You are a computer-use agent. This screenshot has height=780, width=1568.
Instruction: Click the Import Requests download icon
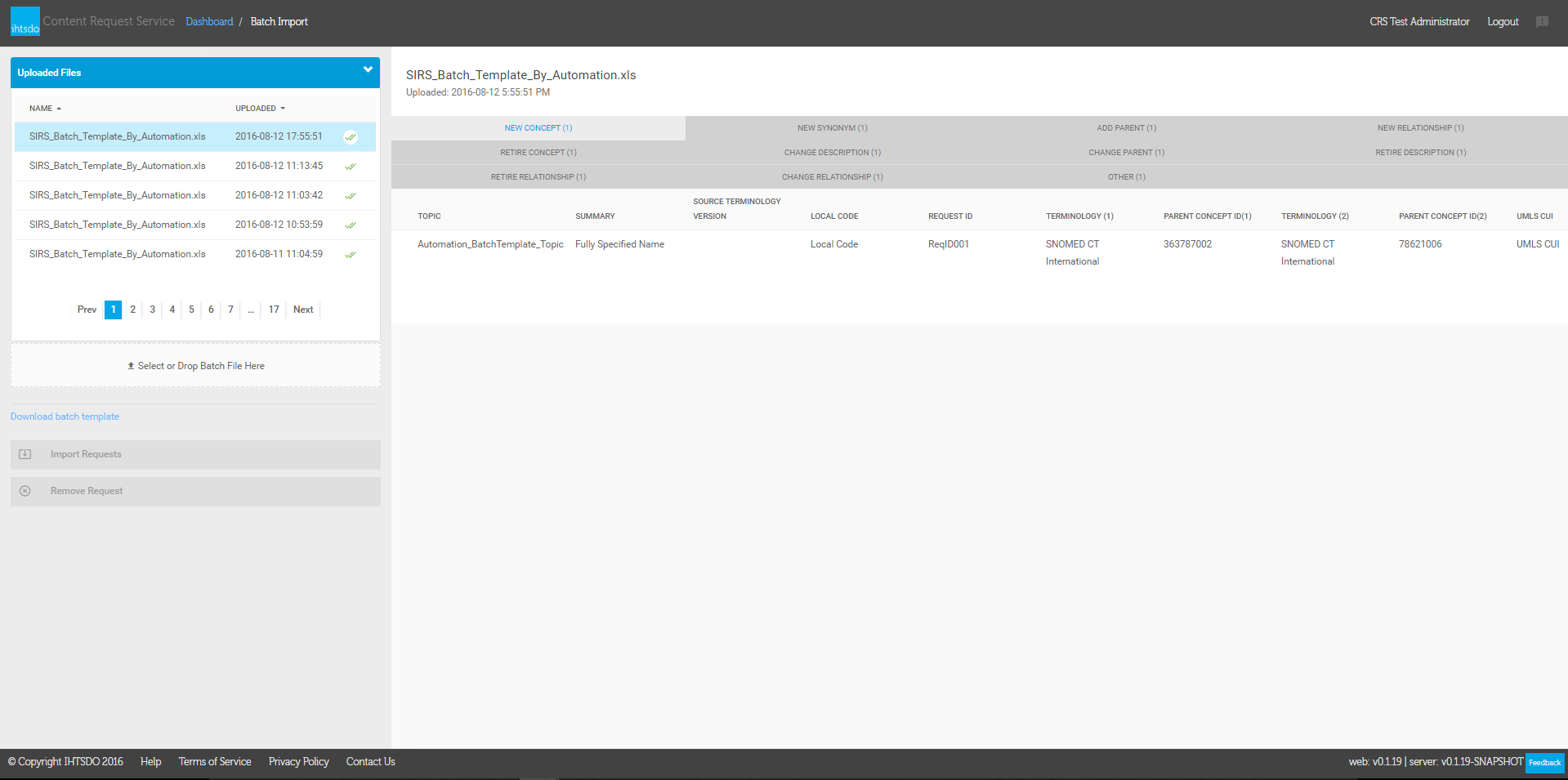(x=25, y=454)
